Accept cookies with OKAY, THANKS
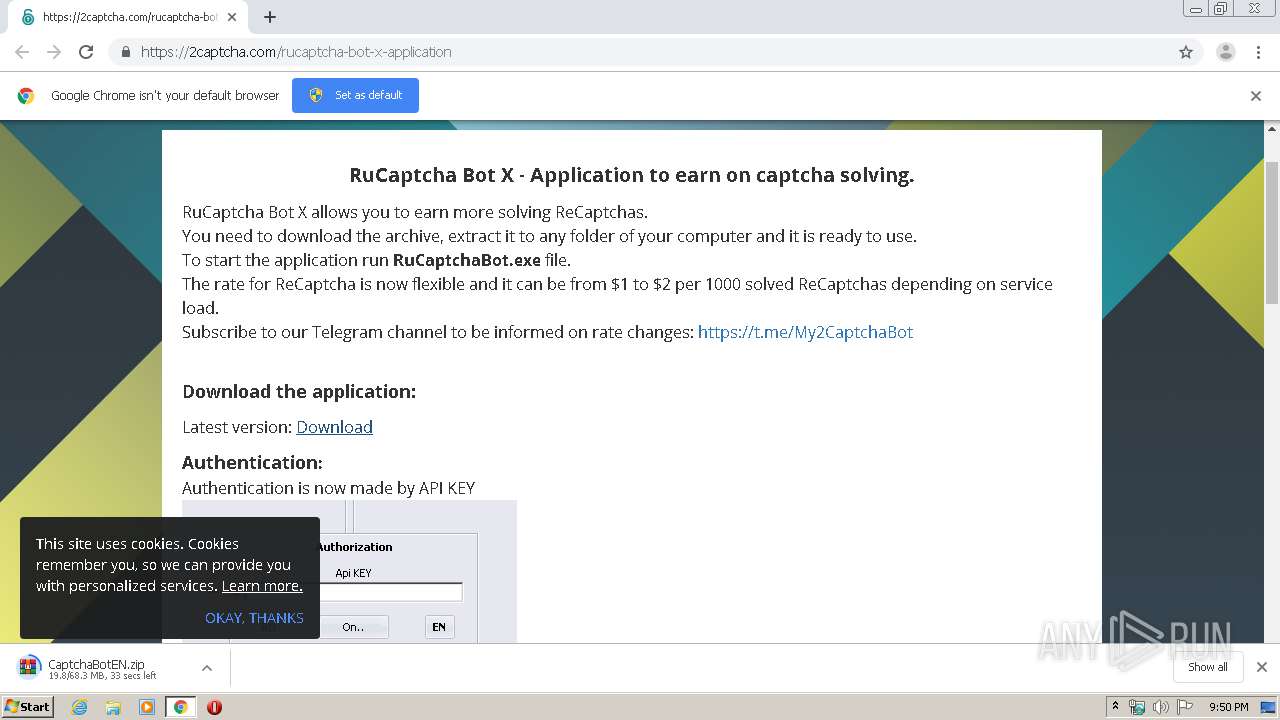The height and width of the screenshot is (720, 1280). 254,618
